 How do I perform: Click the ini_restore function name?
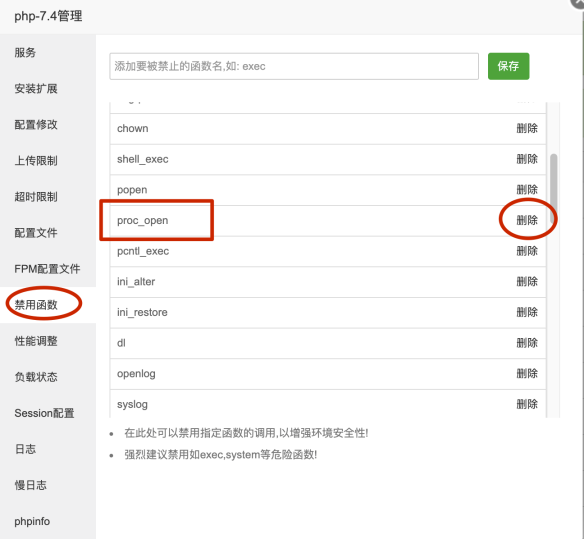[x=142, y=312]
